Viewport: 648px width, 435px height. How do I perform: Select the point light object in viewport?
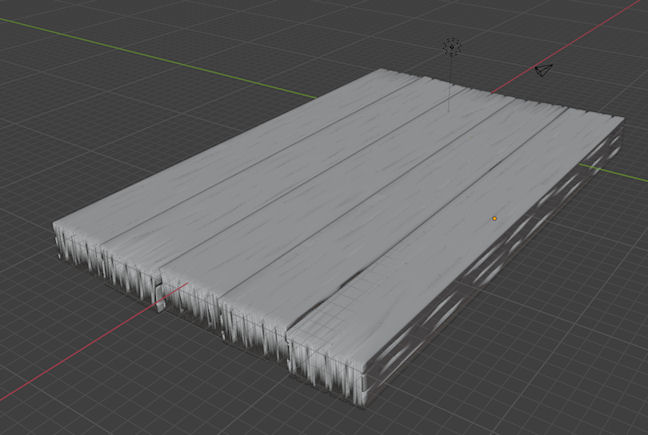pos(452,46)
